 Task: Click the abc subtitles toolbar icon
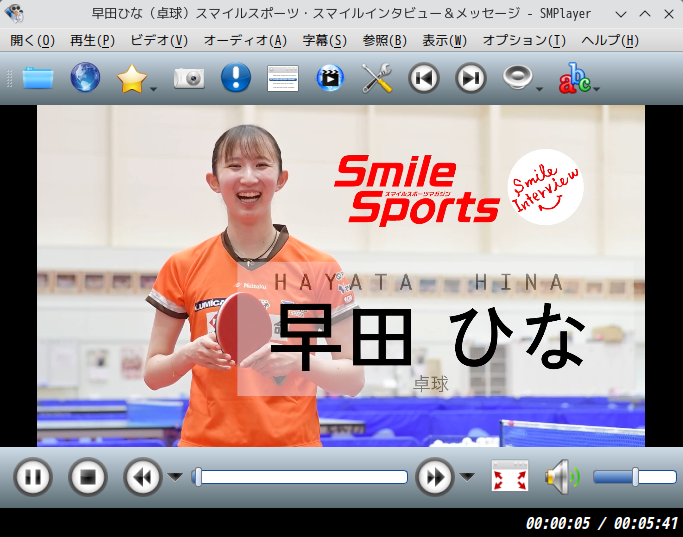575,78
